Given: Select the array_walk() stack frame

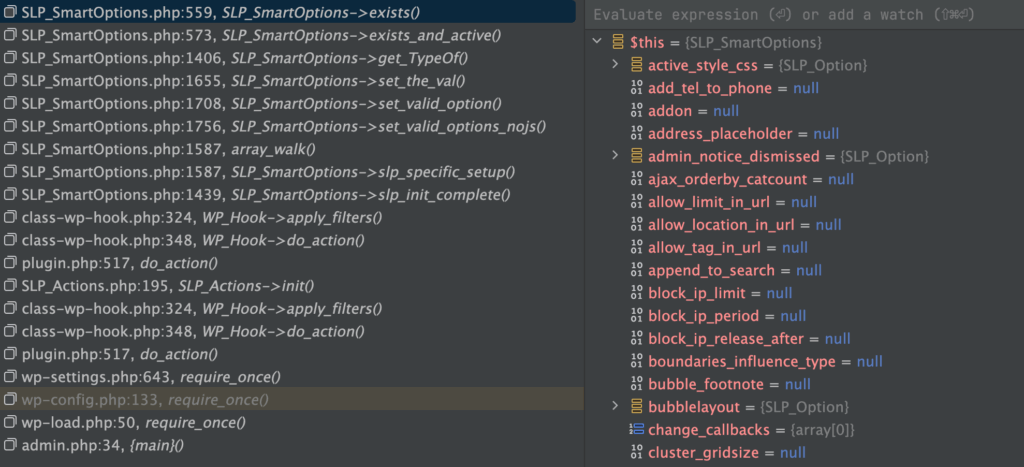Looking at the screenshot, I should coord(288,149).
